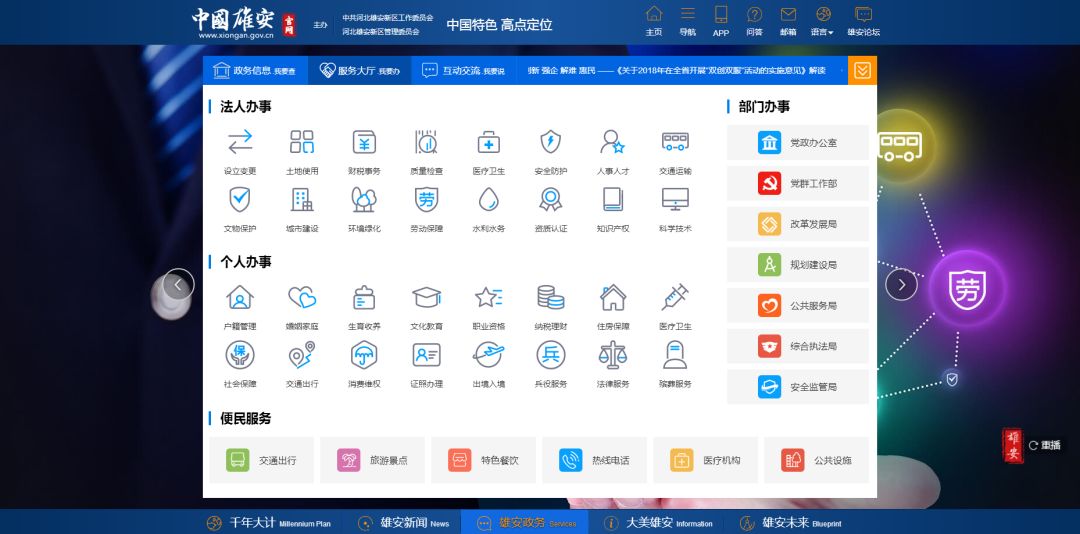
Task: Open the 水利水务 water drop icon
Action: click(488, 199)
